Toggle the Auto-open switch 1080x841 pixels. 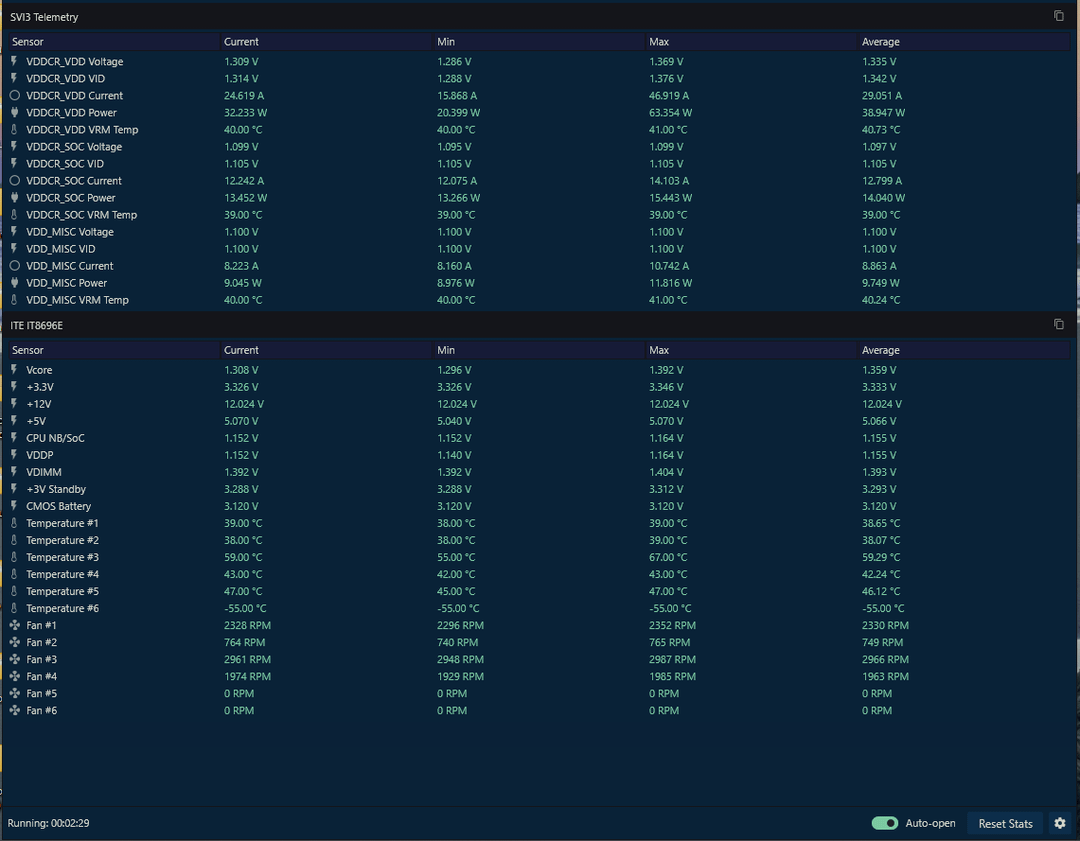[884, 823]
